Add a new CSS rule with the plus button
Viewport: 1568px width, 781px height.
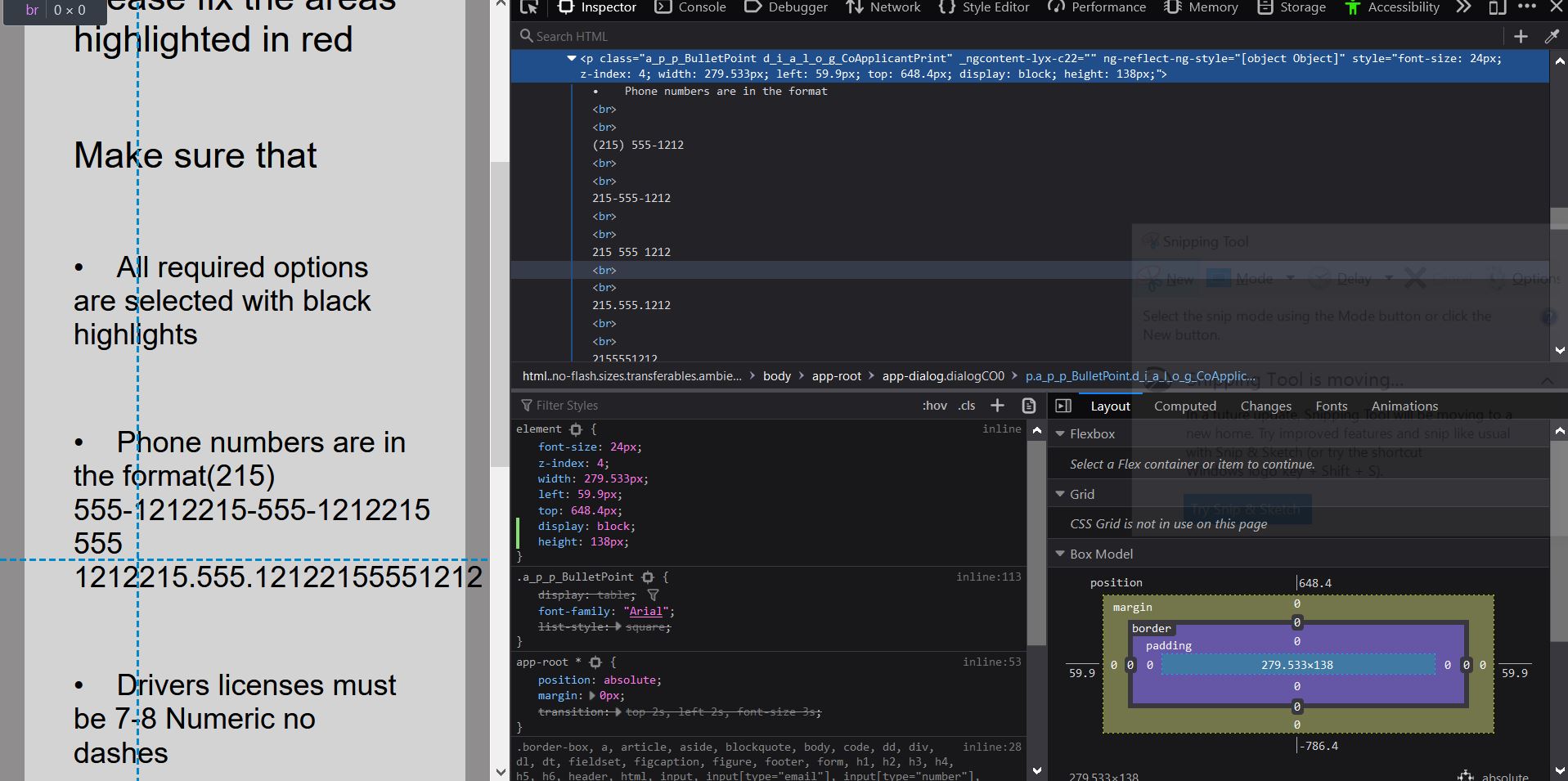[x=996, y=405]
